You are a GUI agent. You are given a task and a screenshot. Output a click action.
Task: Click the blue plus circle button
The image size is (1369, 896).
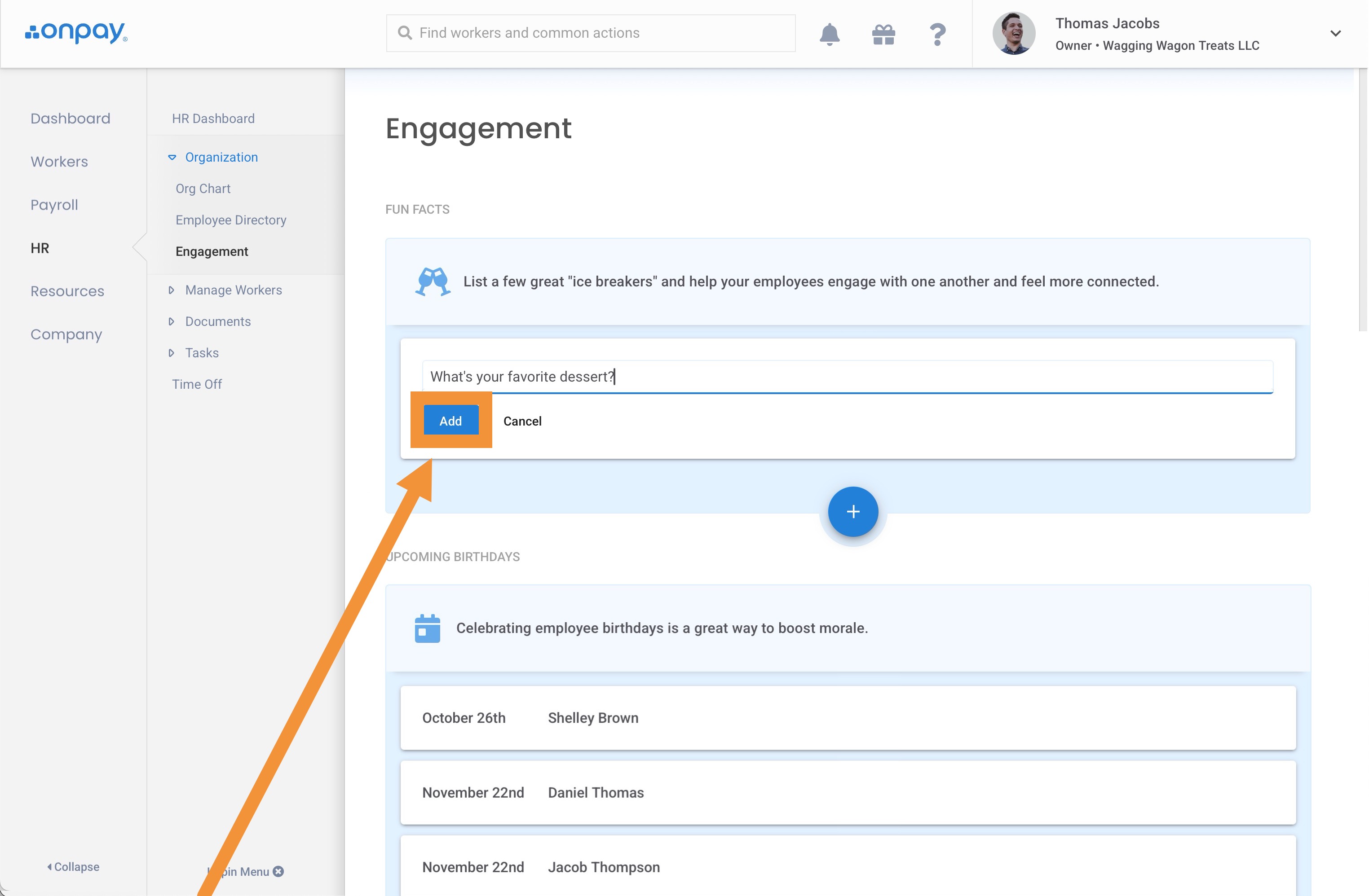point(852,511)
